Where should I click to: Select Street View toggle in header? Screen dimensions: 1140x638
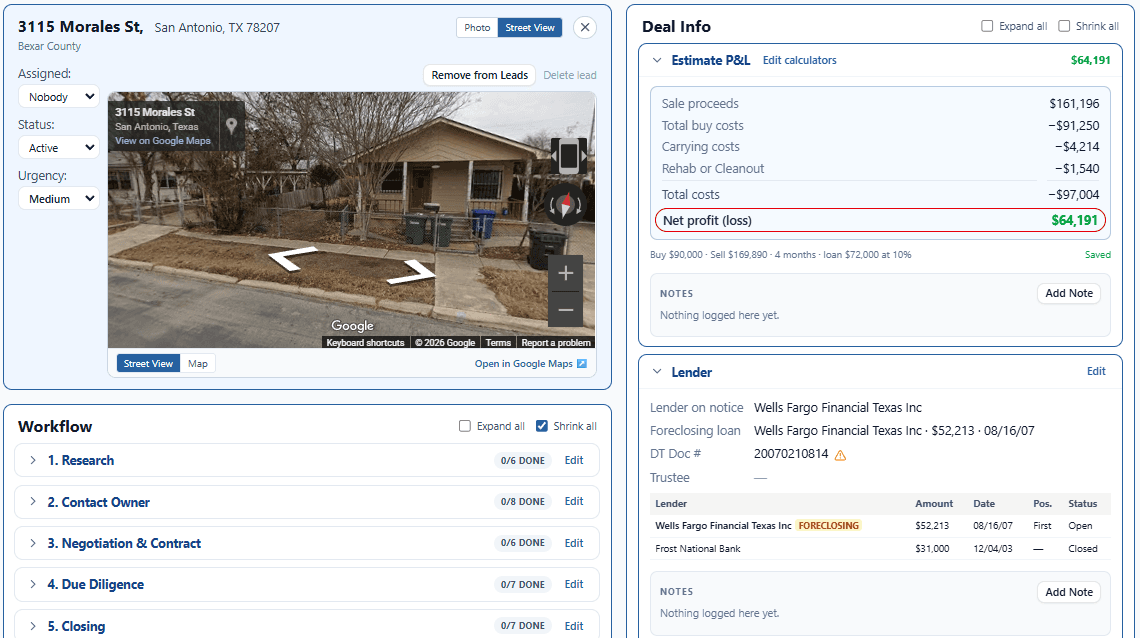[530, 28]
